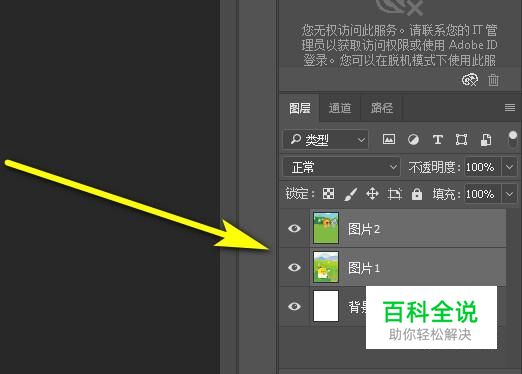Switch to the 通道 tab
The height and width of the screenshot is (374, 522).
pyautogui.click(x=340, y=108)
